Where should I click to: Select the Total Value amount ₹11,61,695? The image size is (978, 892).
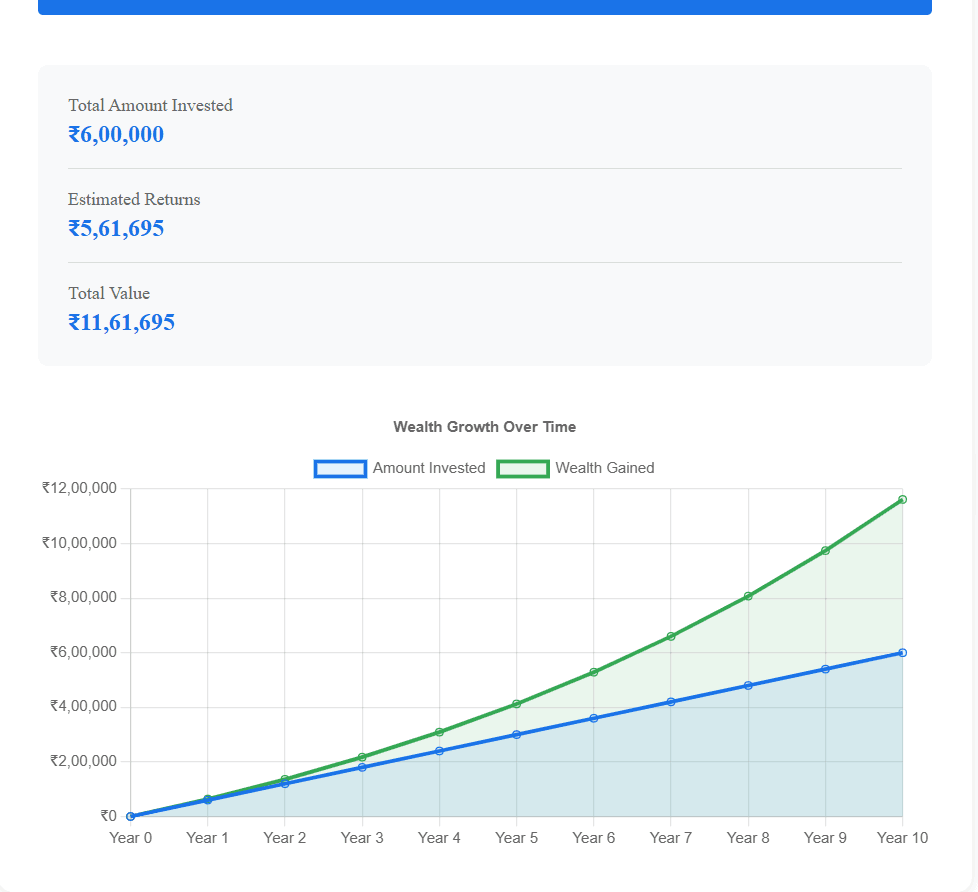point(122,322)
